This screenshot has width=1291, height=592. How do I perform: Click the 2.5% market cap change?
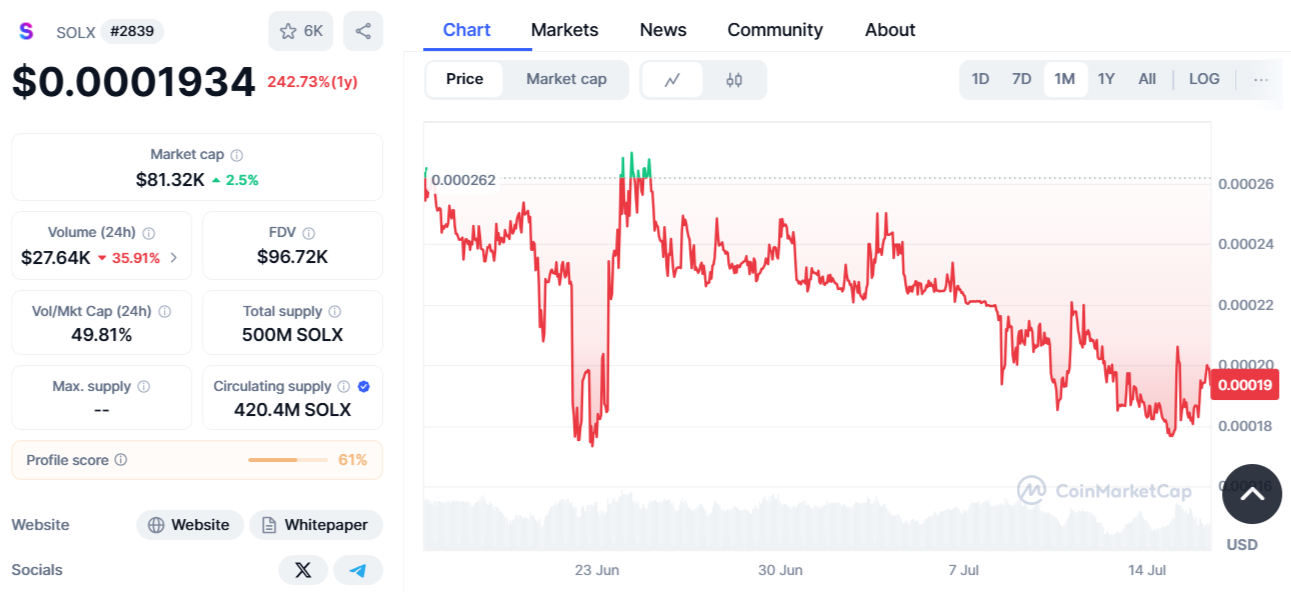click(x=235, y=180)
